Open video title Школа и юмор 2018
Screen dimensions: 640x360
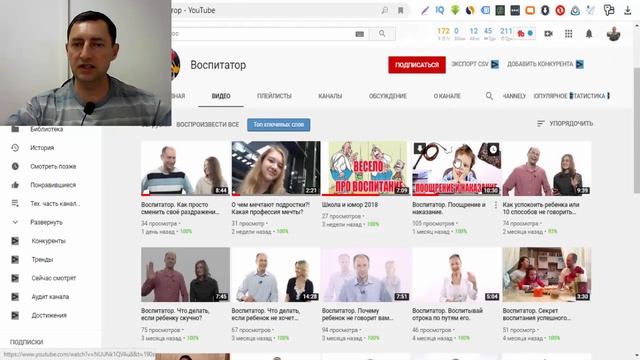tap(350, 205)
